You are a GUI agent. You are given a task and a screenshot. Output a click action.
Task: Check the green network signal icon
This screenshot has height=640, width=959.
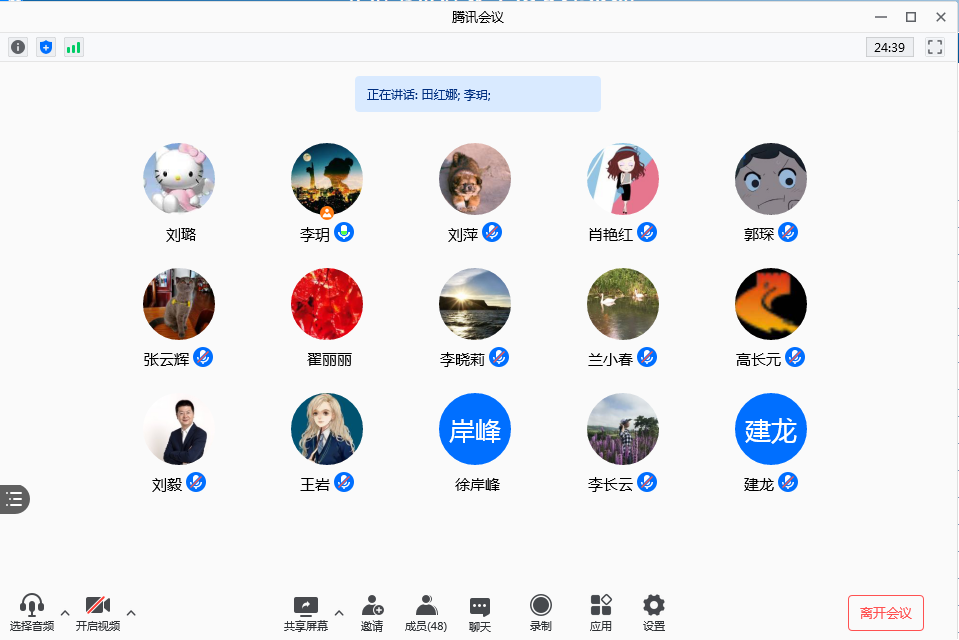click(74, 47)
